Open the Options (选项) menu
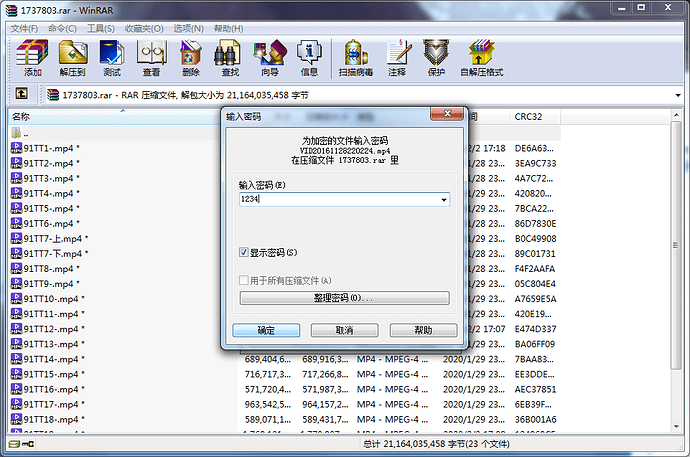690x457 pixels. 188,29
